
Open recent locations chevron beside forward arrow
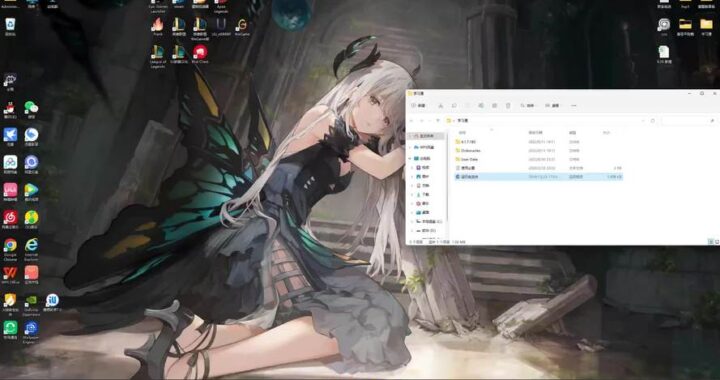pyautogui.click(x=429, y=121)
